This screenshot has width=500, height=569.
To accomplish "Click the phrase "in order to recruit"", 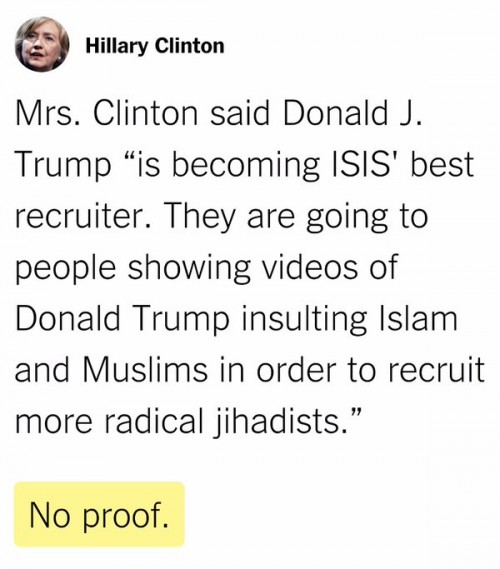I will coord(352,369).
